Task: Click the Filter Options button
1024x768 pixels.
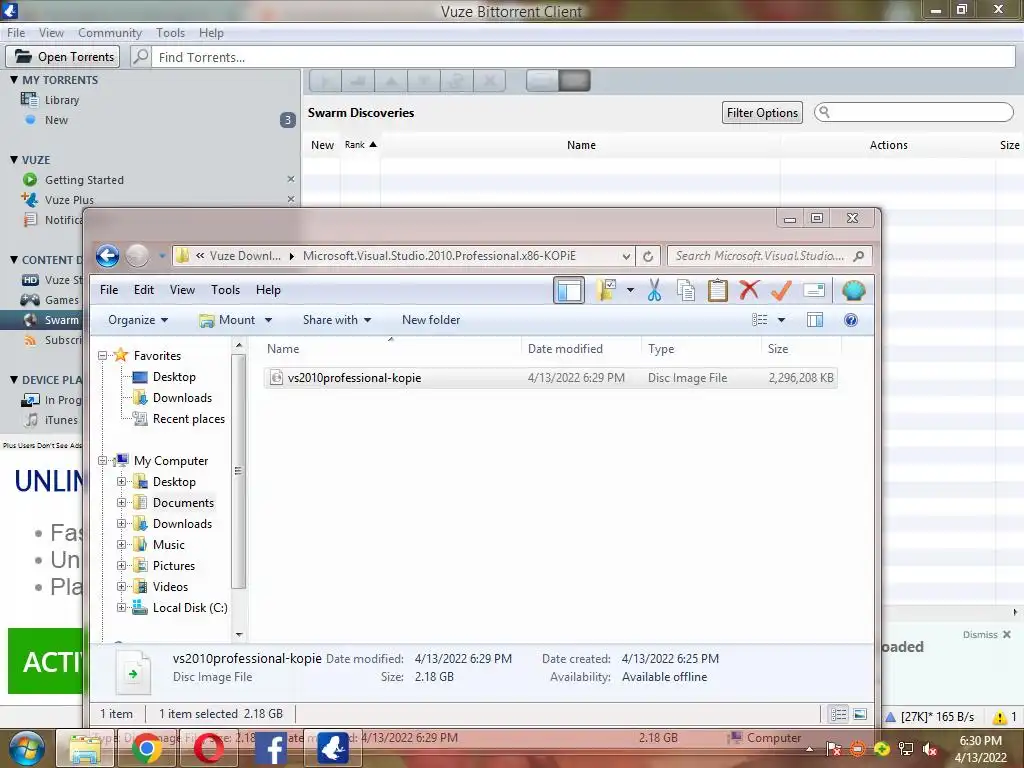Action: [762, 112]
